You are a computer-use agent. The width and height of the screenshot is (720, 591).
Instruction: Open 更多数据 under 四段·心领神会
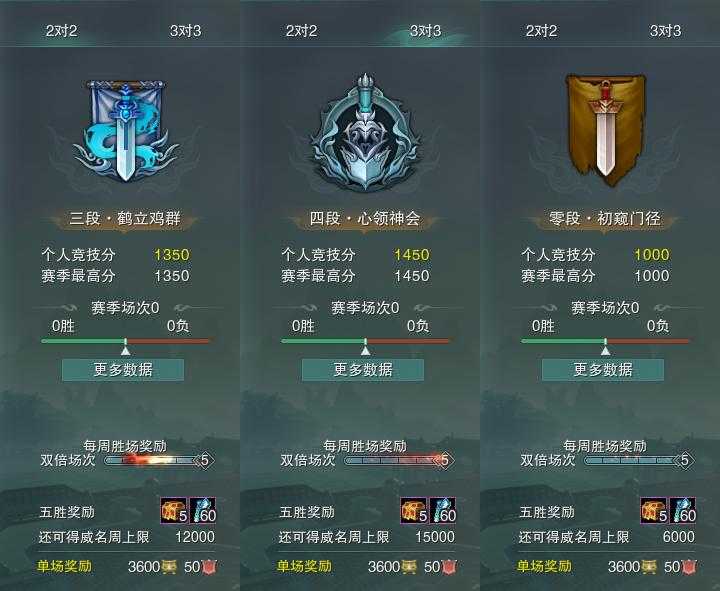(363, 370)
